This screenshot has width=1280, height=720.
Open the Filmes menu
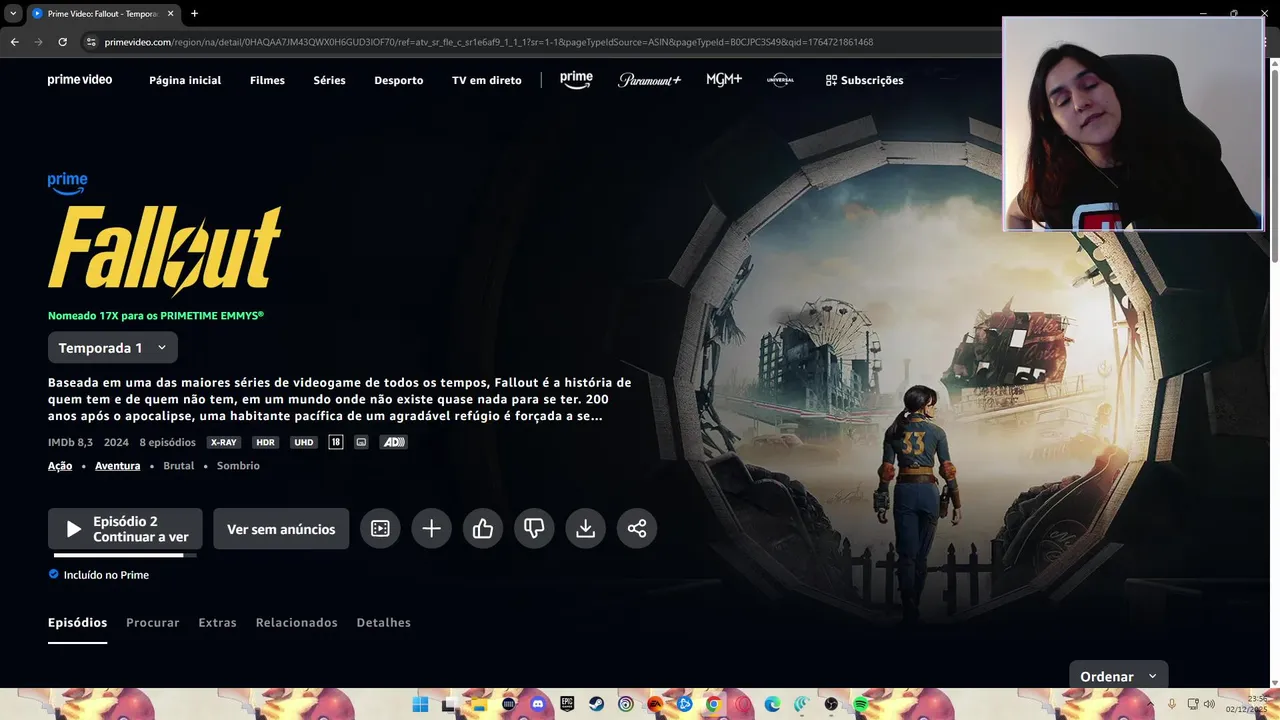click(267, 80)
